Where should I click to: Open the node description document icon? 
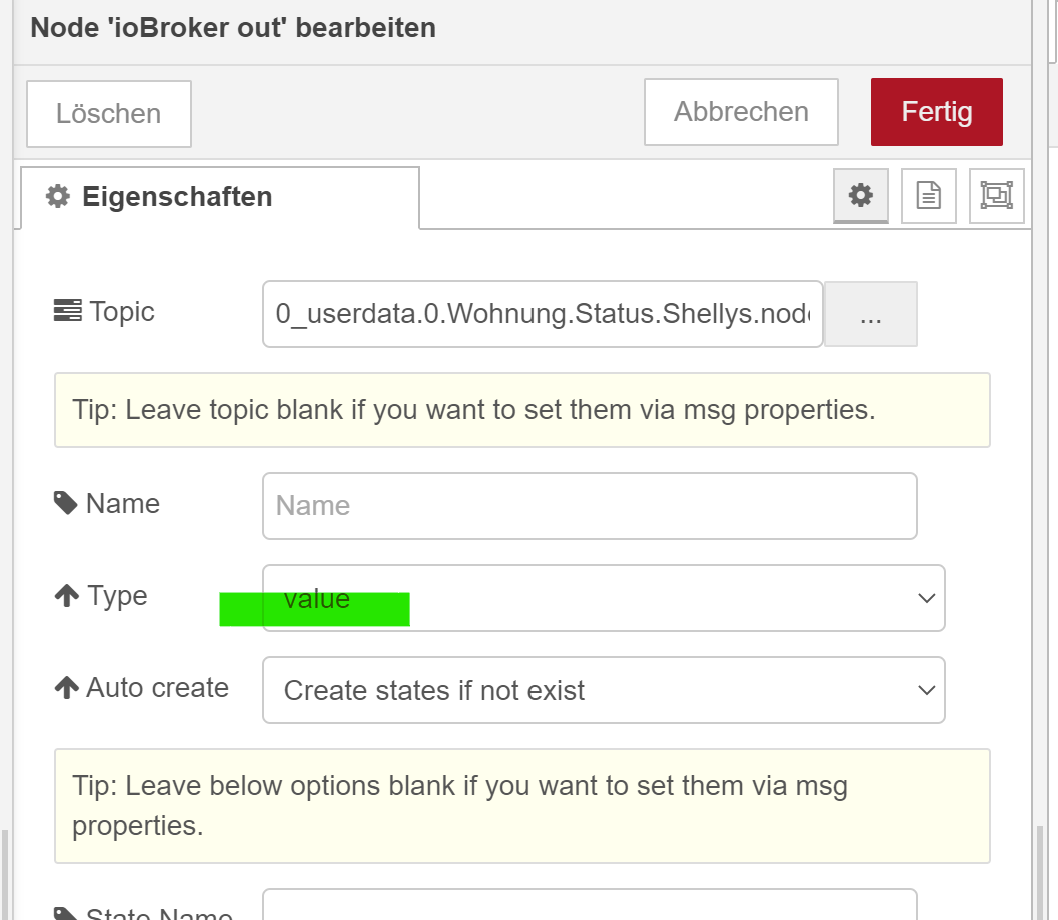point(929,195)
